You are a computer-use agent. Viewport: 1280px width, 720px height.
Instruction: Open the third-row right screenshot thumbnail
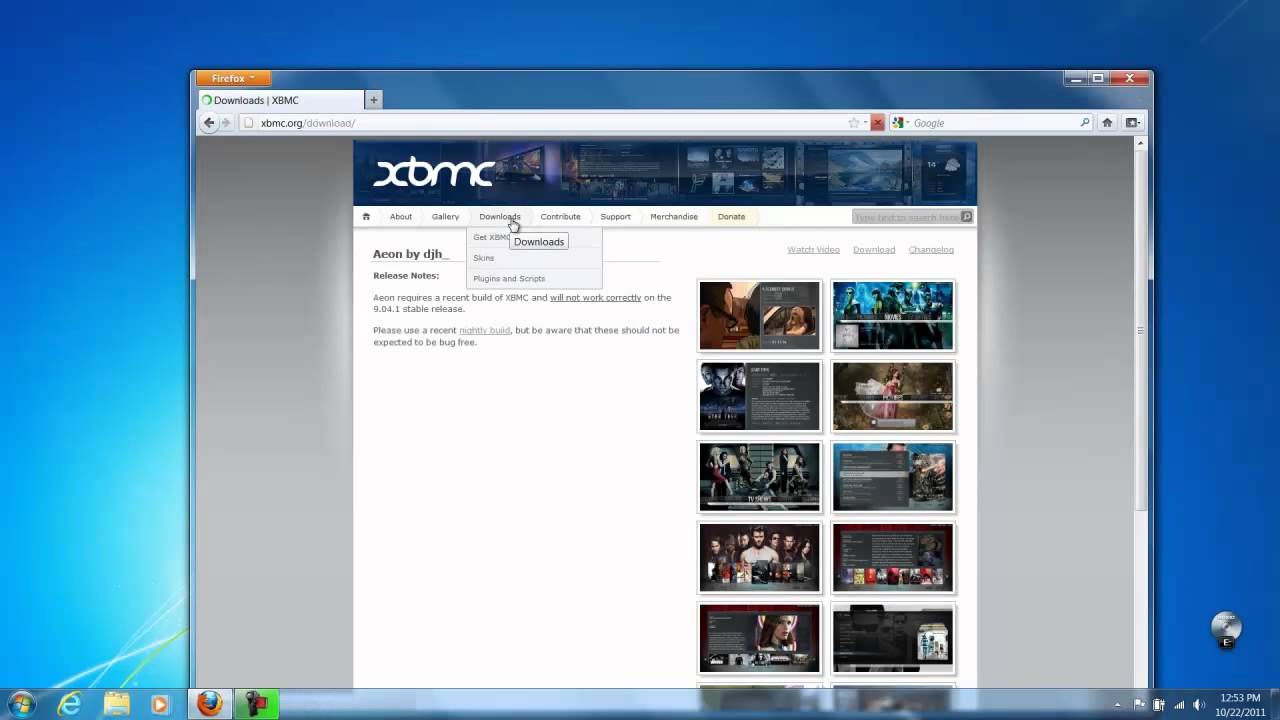[x=893, y=478]
